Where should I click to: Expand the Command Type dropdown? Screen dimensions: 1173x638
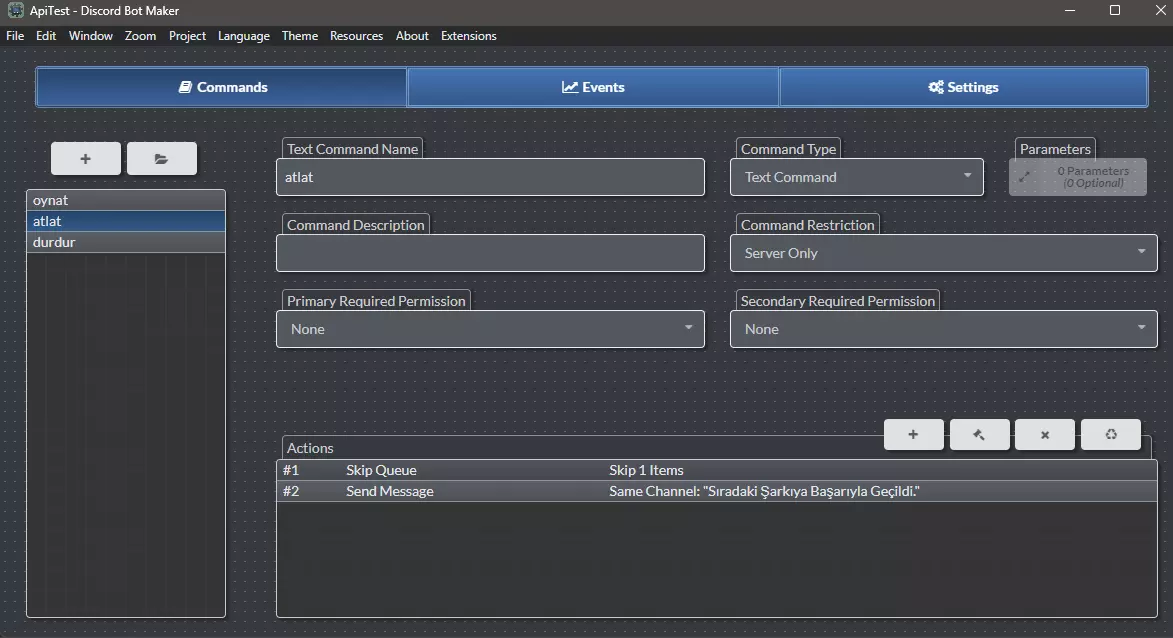coord(856,177)
